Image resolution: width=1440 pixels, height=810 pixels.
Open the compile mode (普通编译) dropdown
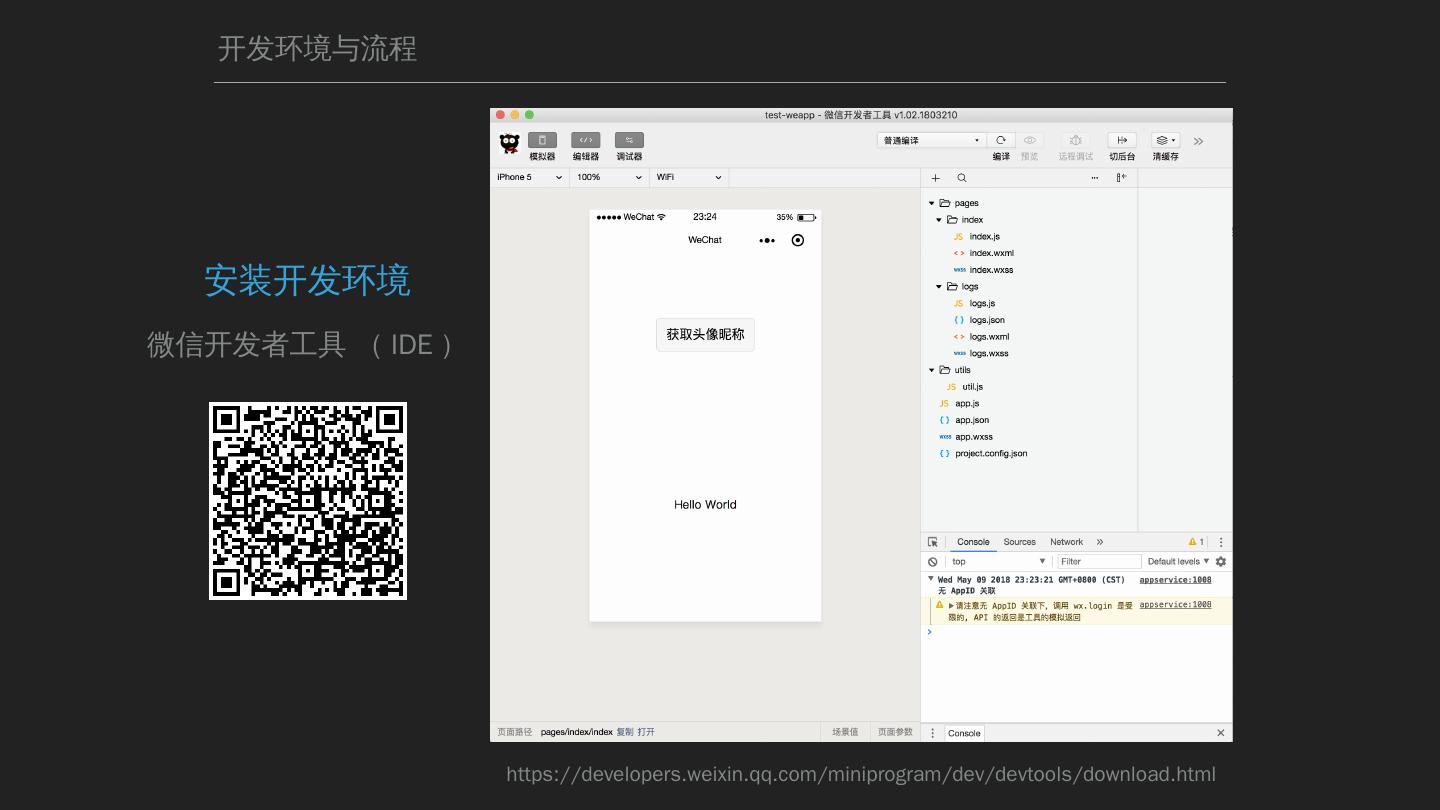(931, 141)
